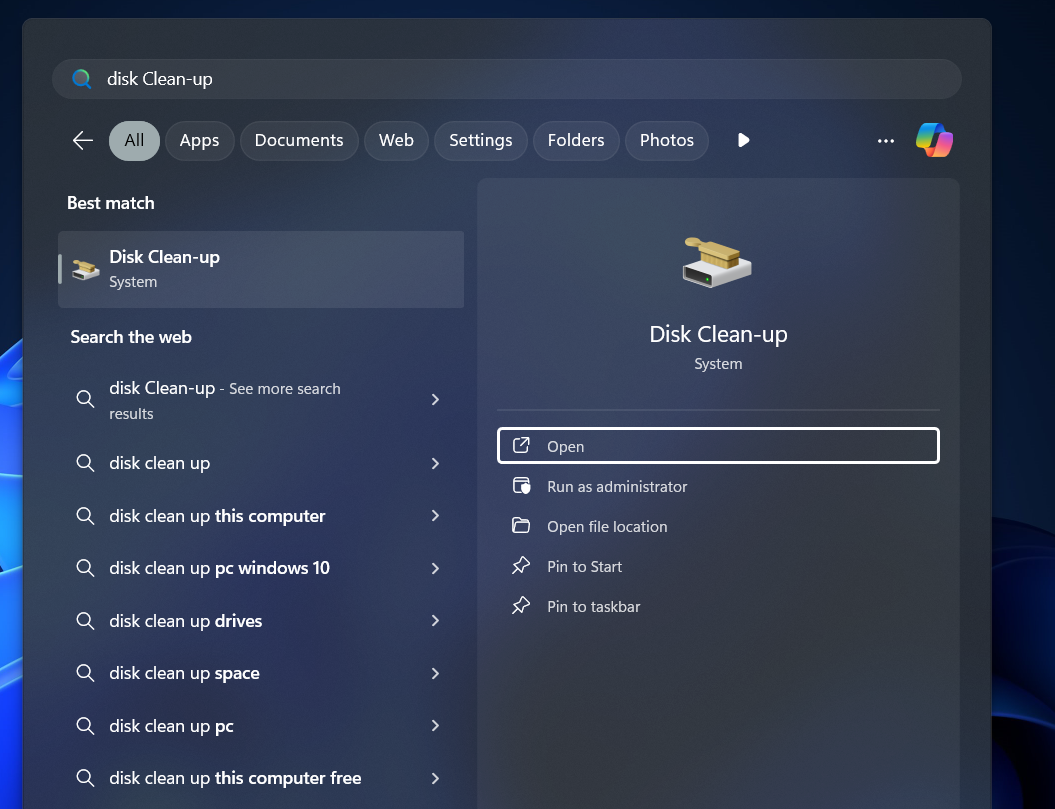Select the All filter tab
This screenshot has height=809, width=1055.
tap(134, 141)
